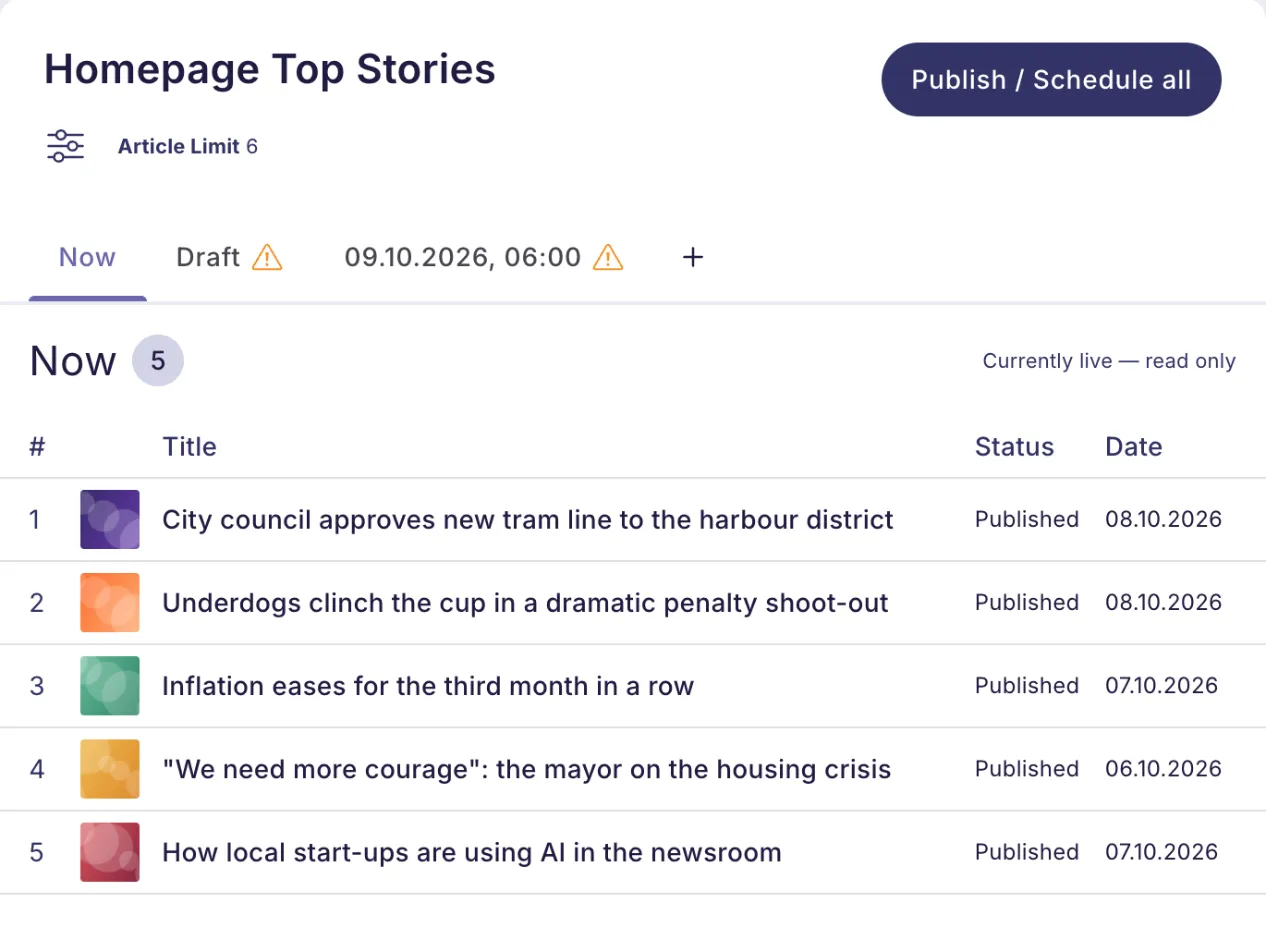Click the date 07.10.2026 of the Inflation story
The width and height of the screenshot is (1266, 952).
1161,686
